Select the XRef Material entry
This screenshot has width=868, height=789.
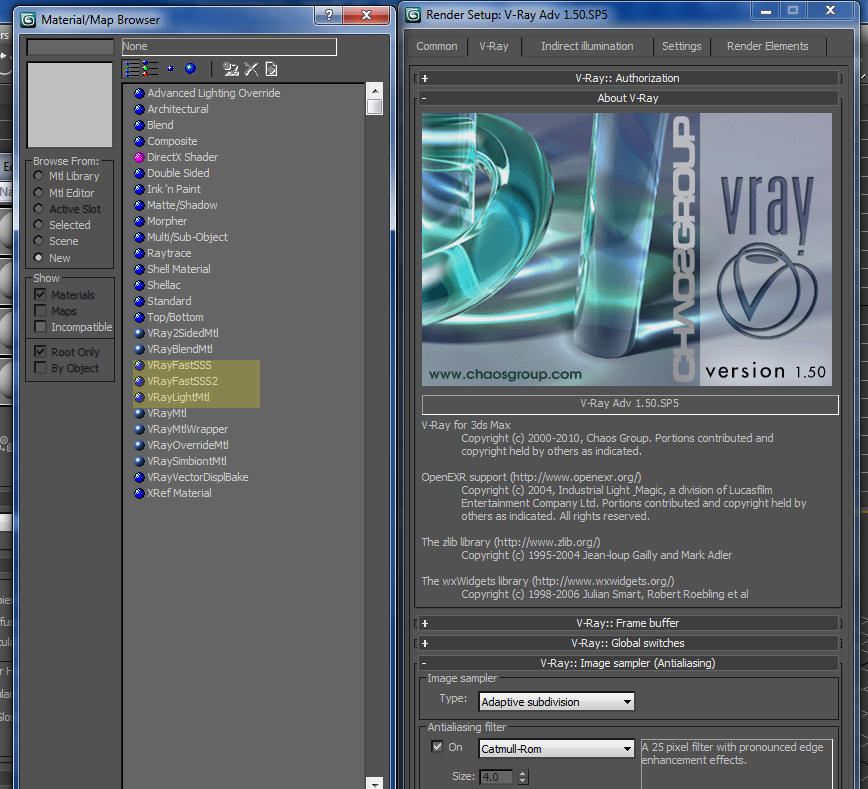pos(179,494)
